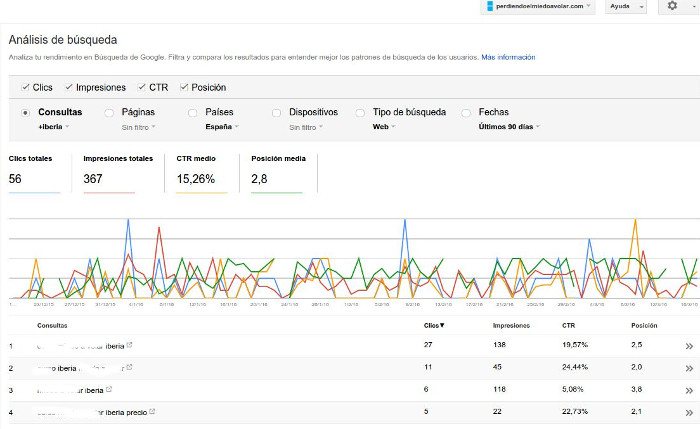Click impressions value 118
This screenshot has width=700, height=429.
coord(499,389)
